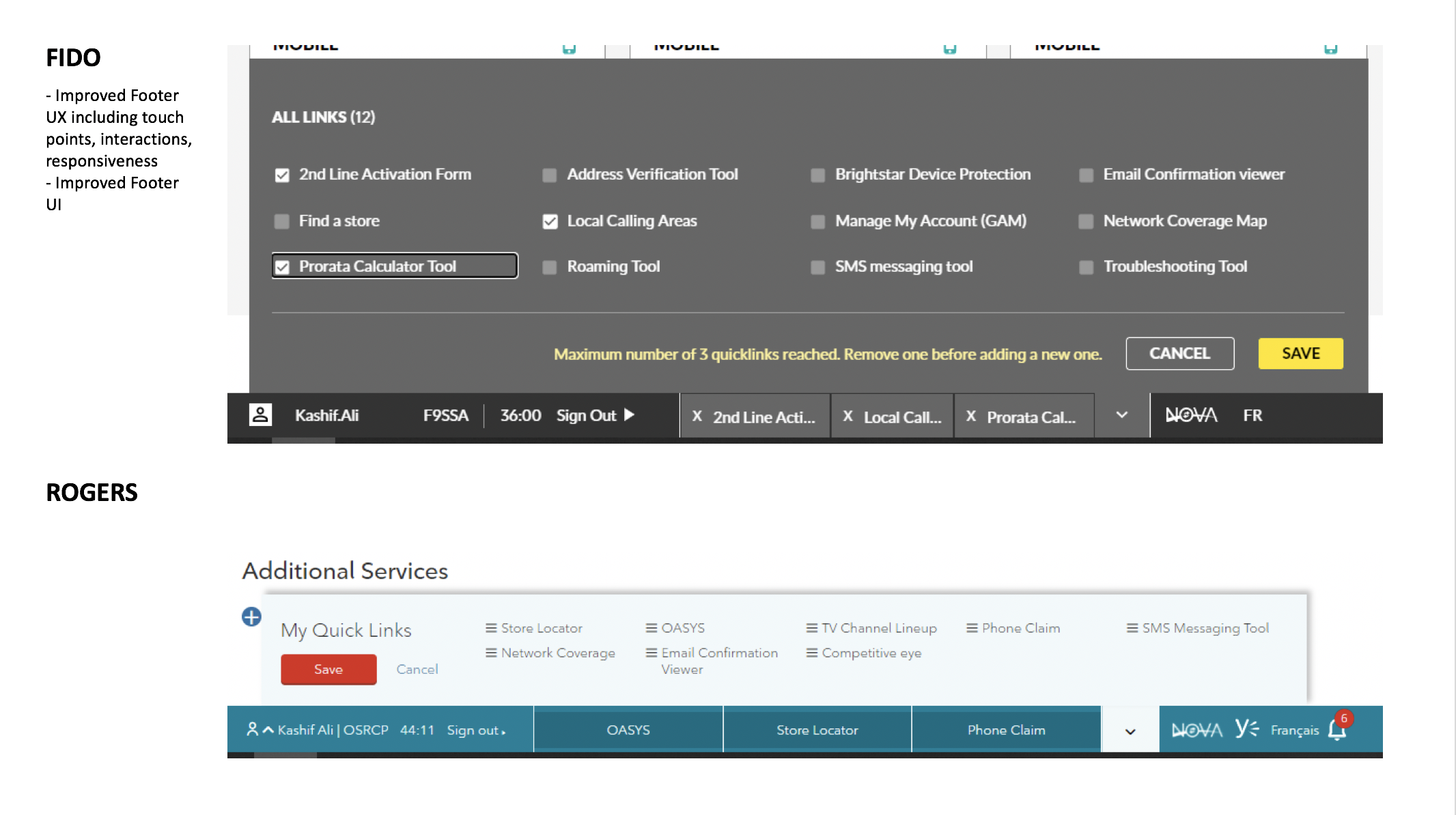Expand user menu caret beside Kashif Ali
Image resolution: width=1456 pixels, height=815 pixels.
(268, 730)
